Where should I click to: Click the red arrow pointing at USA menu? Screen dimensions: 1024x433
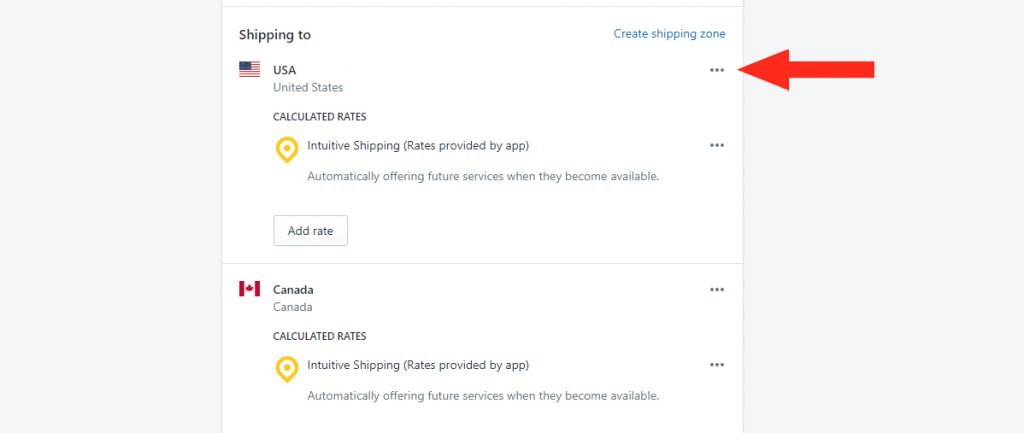(806, 69)
